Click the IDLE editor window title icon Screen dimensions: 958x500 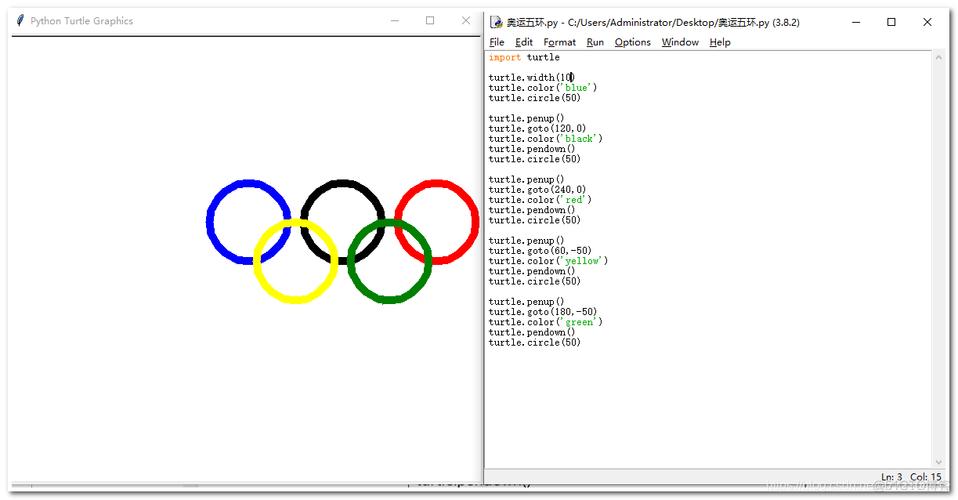coord(496,22)
